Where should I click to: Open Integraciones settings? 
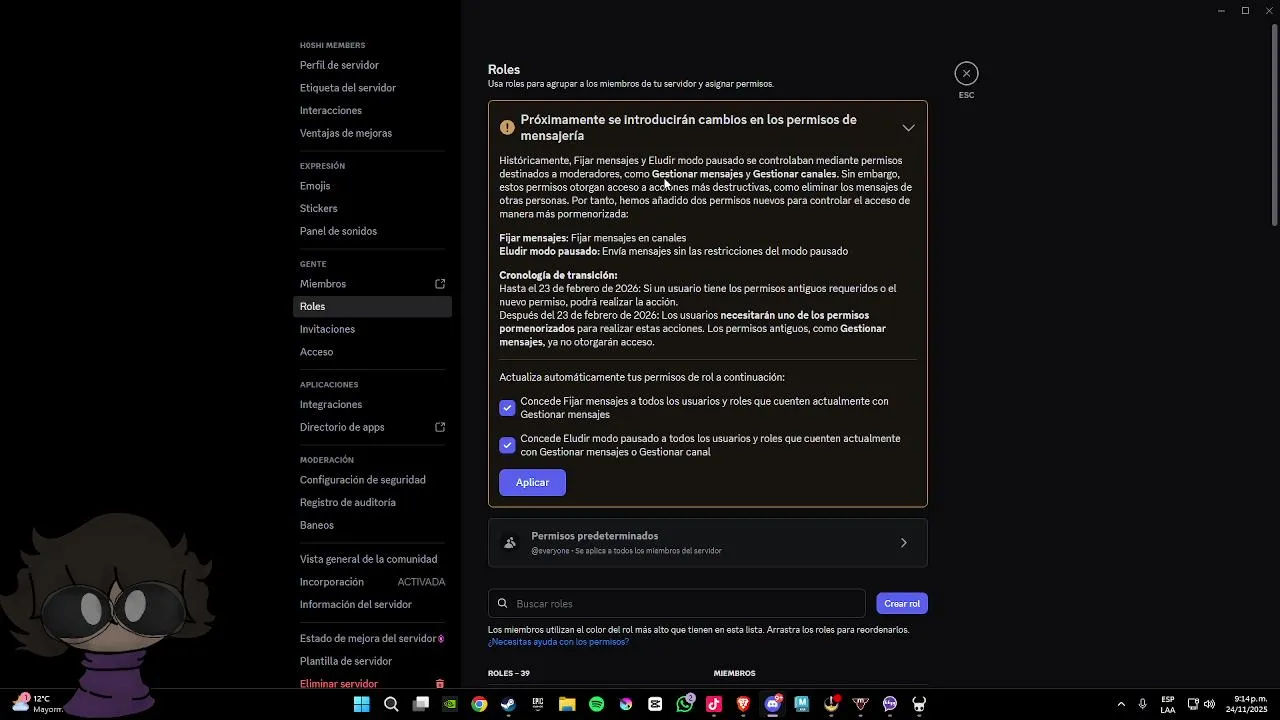[331, 405]
